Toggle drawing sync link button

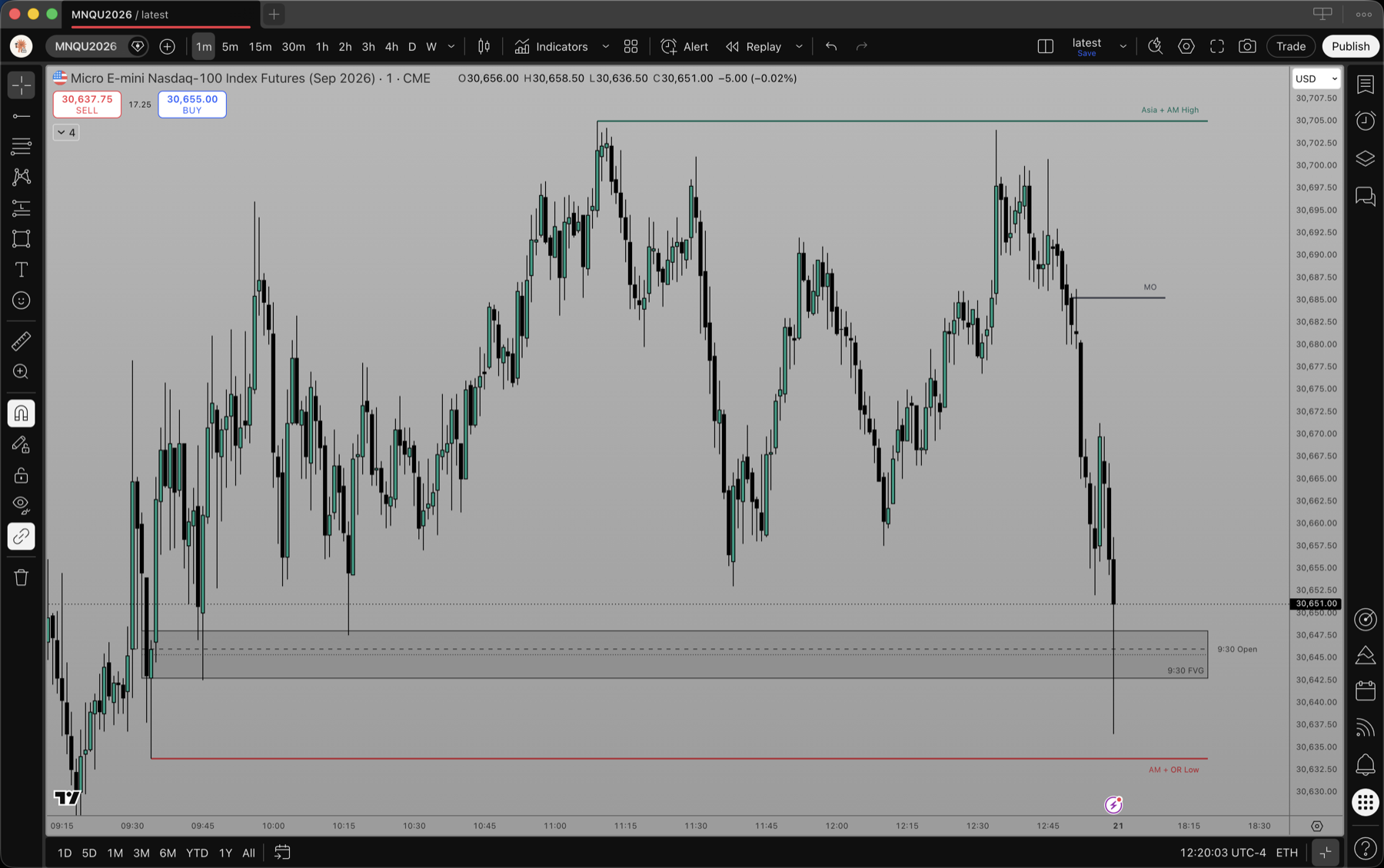22,536
